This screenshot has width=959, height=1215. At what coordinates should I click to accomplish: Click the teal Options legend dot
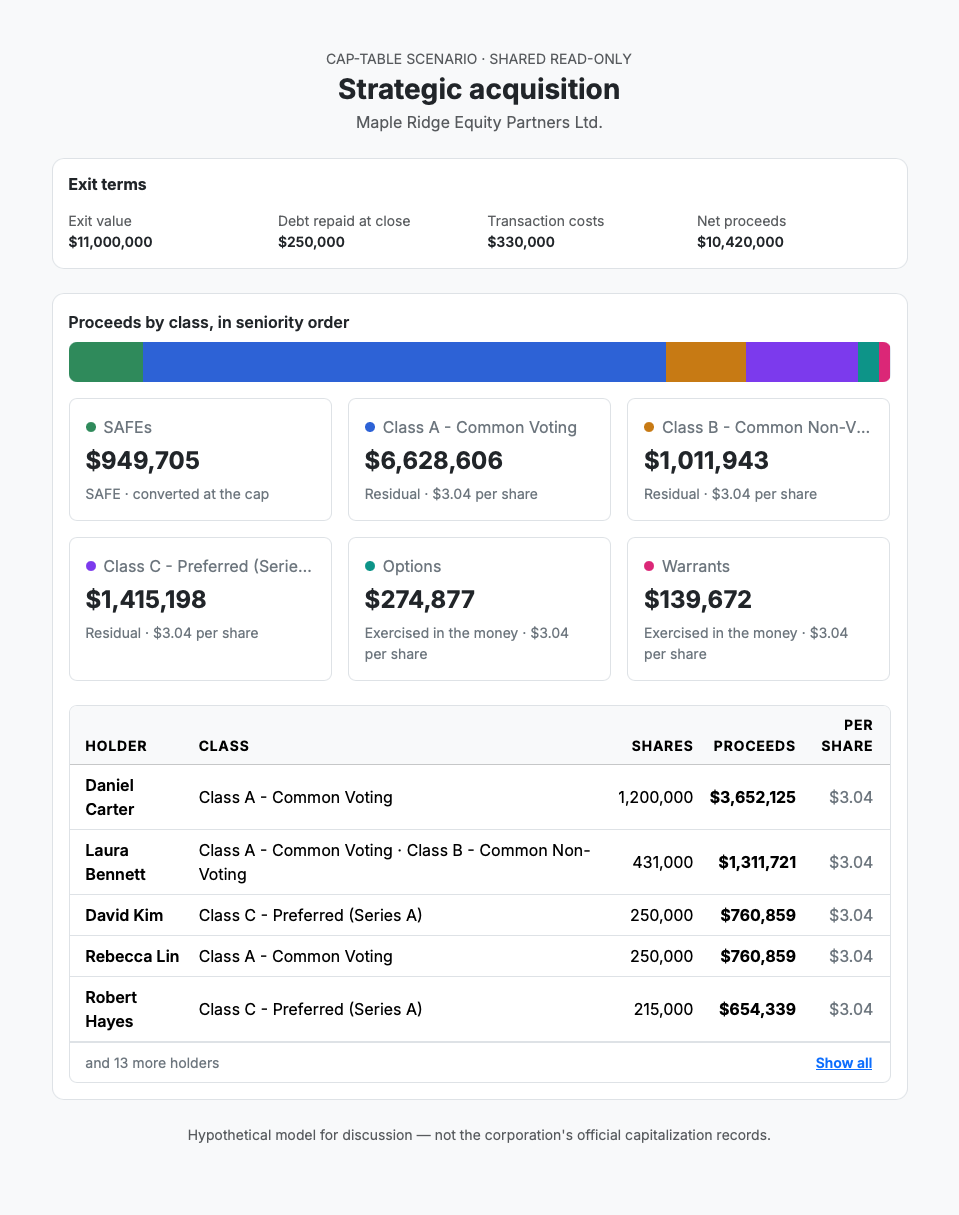point(370,566)
